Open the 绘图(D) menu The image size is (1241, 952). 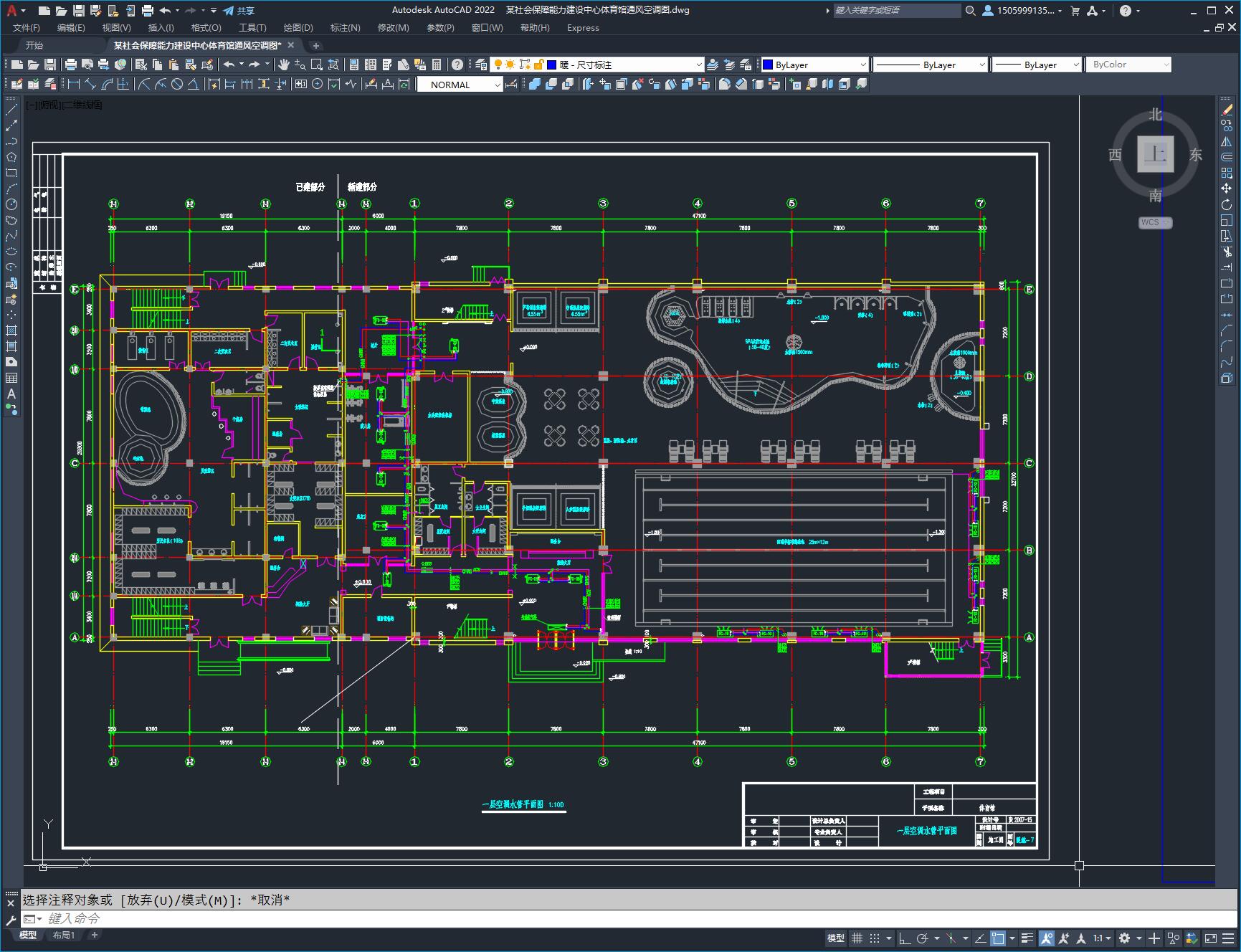[298, 28]
